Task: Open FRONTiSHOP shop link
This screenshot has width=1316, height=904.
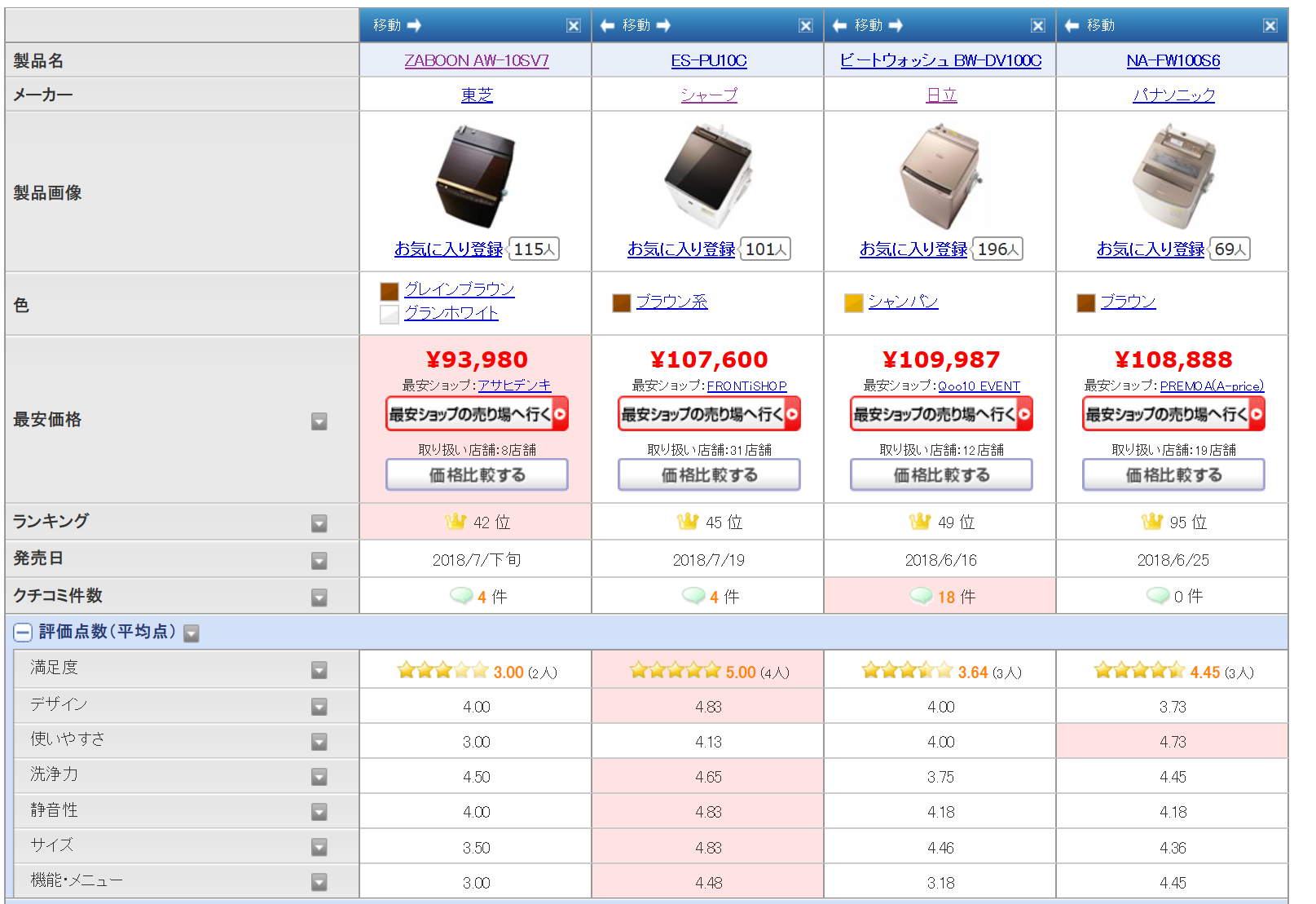Action: (746, 386)
